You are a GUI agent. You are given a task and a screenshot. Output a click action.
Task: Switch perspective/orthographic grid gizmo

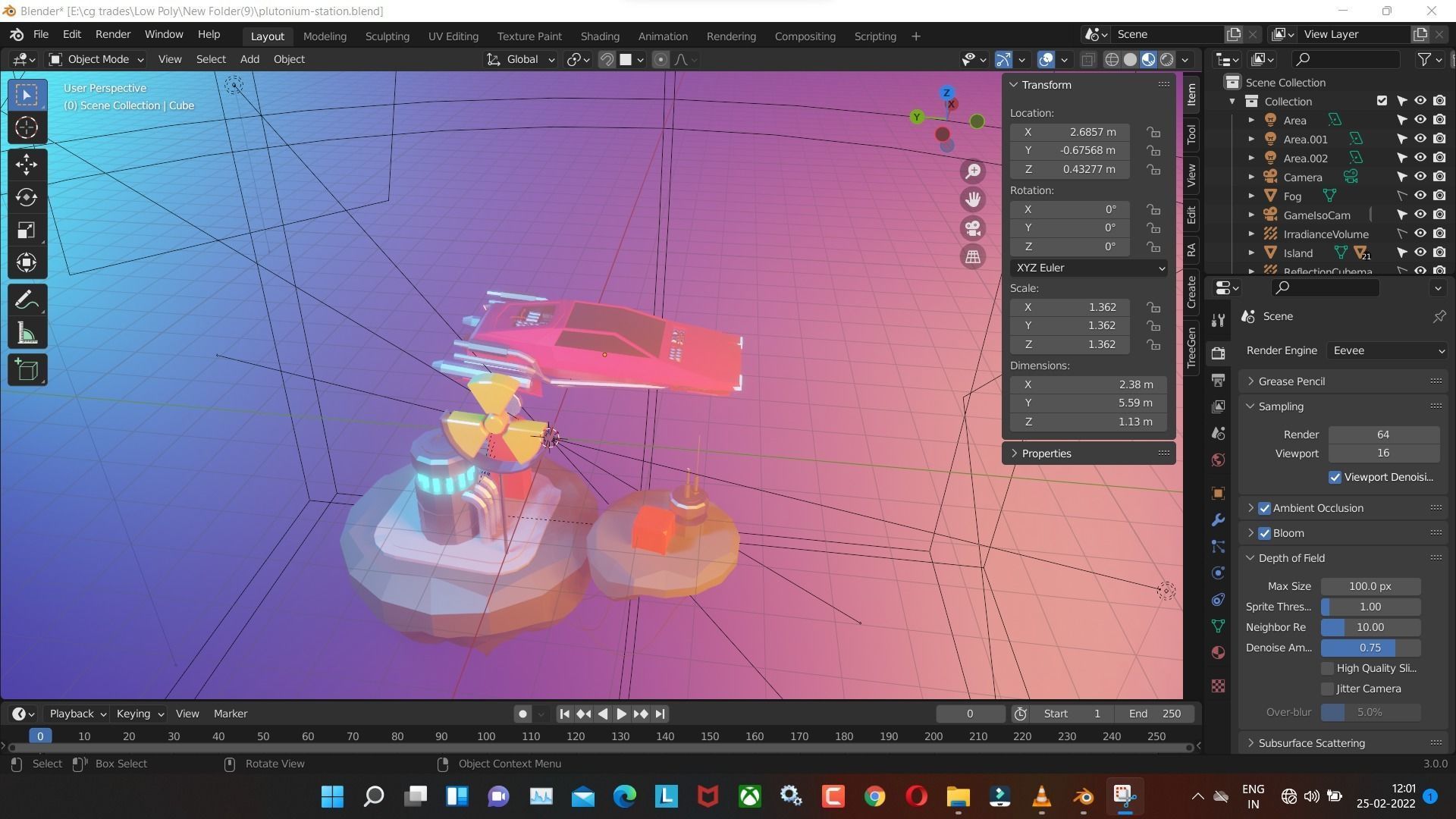973,256
